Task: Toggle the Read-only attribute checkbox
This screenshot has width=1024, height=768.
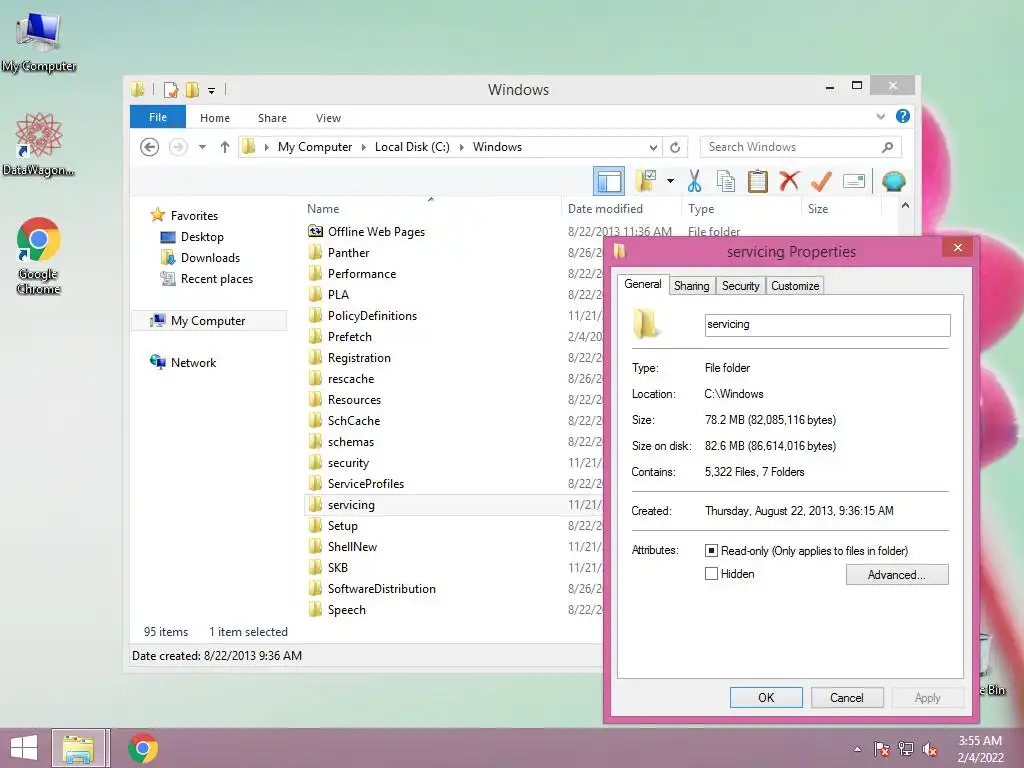Action: (711, 551)
